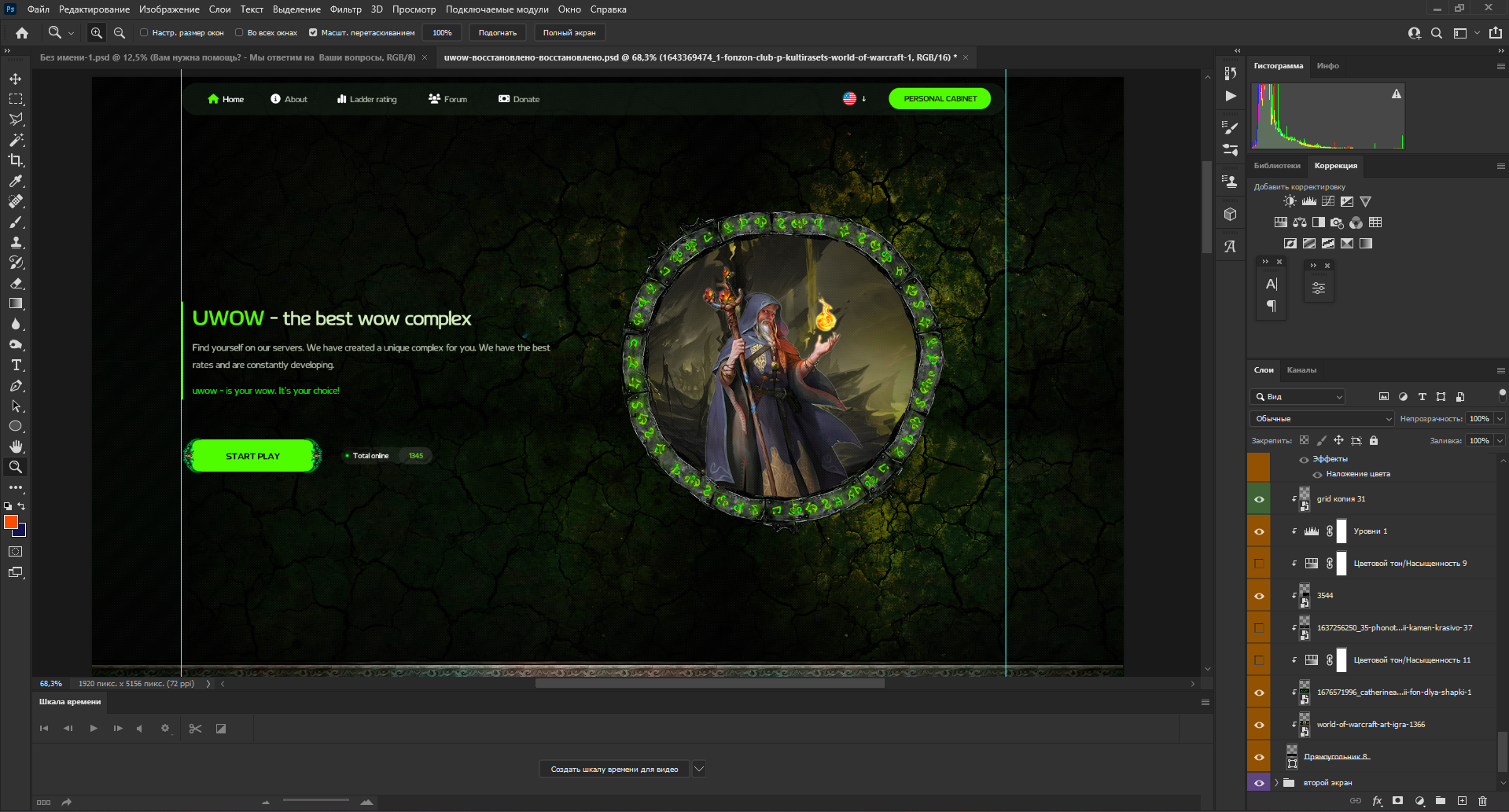Open the 'Фильтр' menu
This screenshot has height=812, width=1509.
click(345, 9)
